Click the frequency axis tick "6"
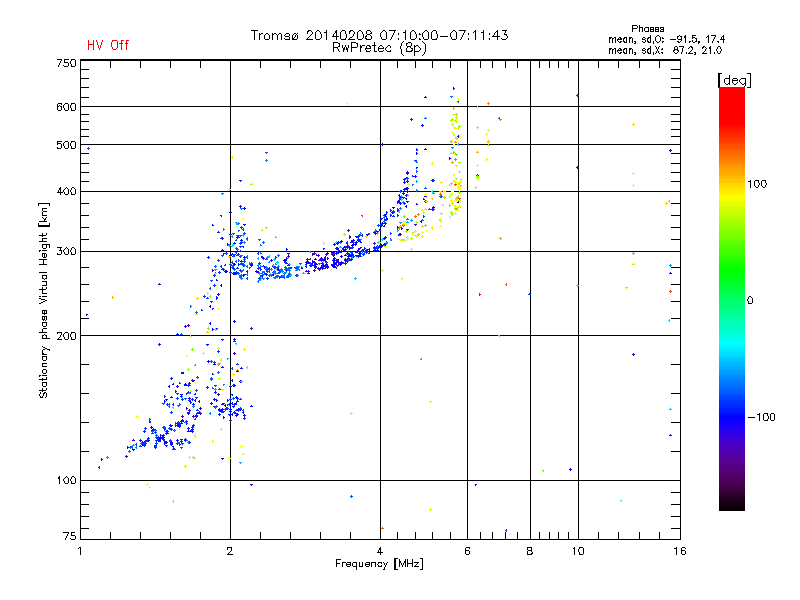This screenshot has height=600, width=800. click(x=467, y=551)
